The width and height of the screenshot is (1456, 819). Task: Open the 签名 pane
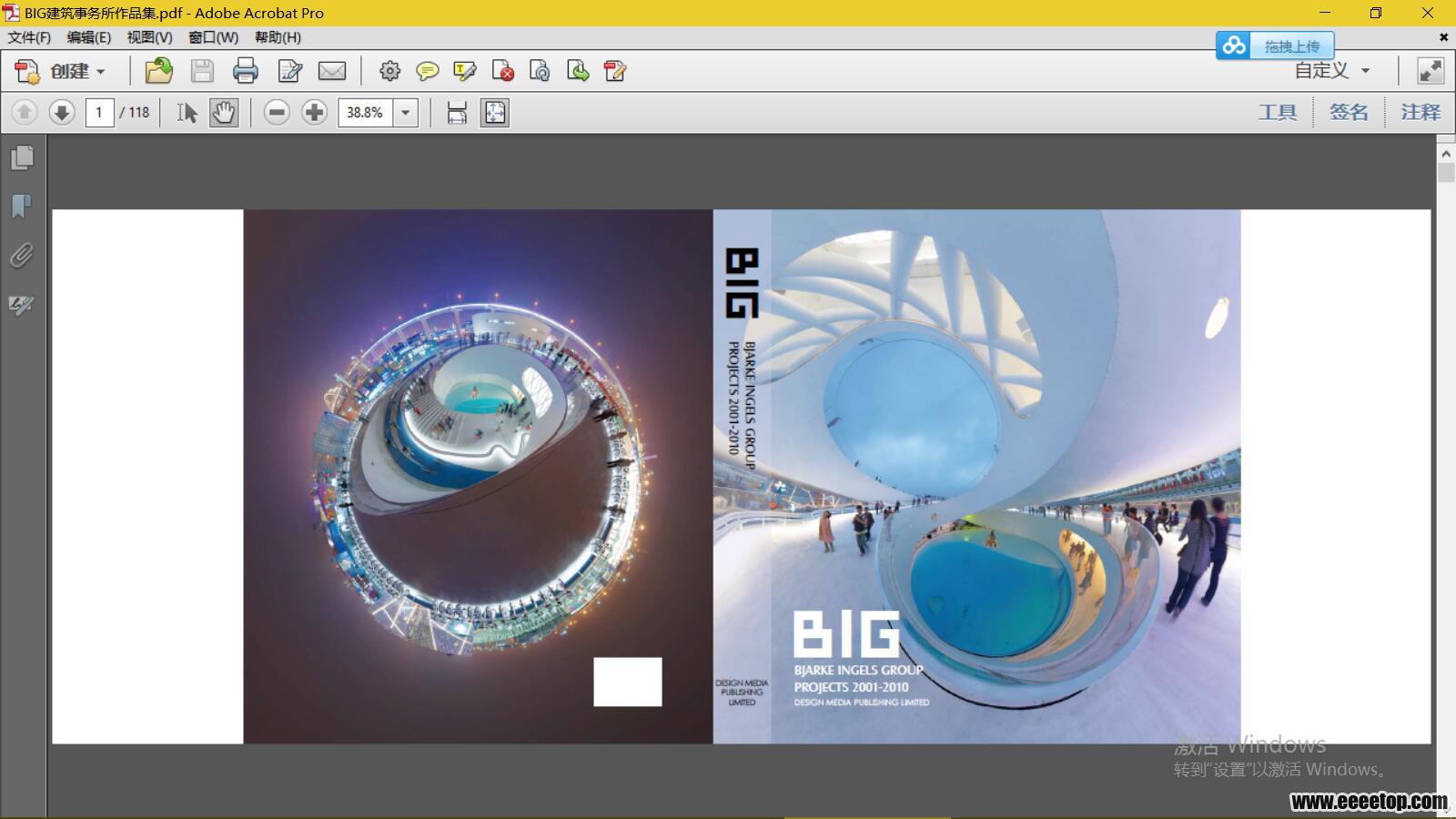1349,112
